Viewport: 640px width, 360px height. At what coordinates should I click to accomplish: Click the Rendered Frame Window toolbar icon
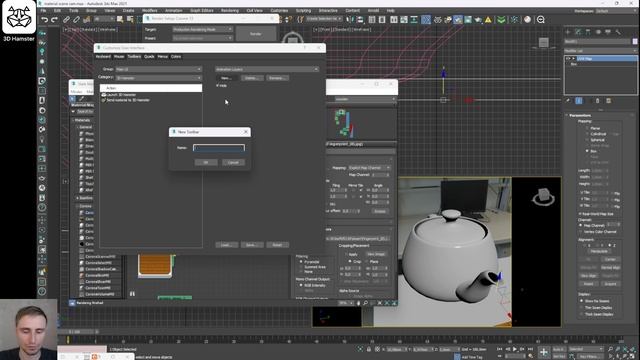(468, 19)
